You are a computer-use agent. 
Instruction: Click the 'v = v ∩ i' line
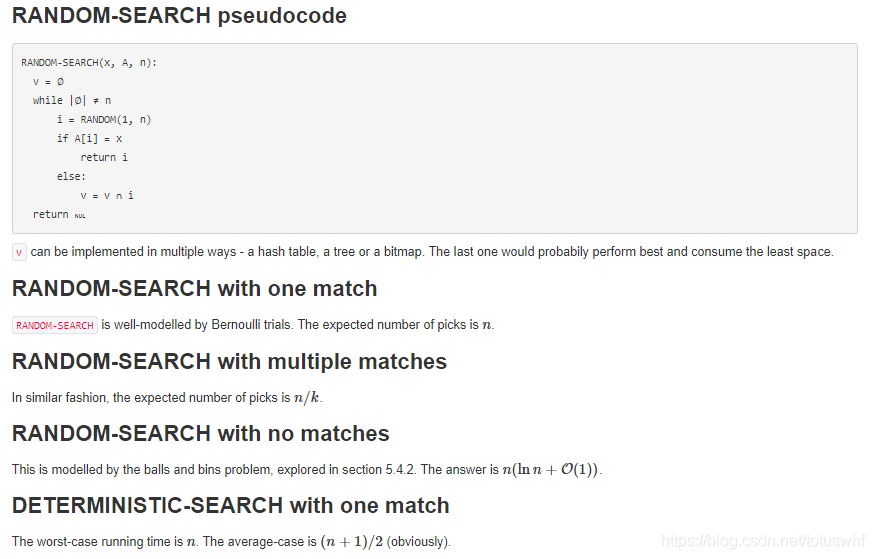coord(107,195)
